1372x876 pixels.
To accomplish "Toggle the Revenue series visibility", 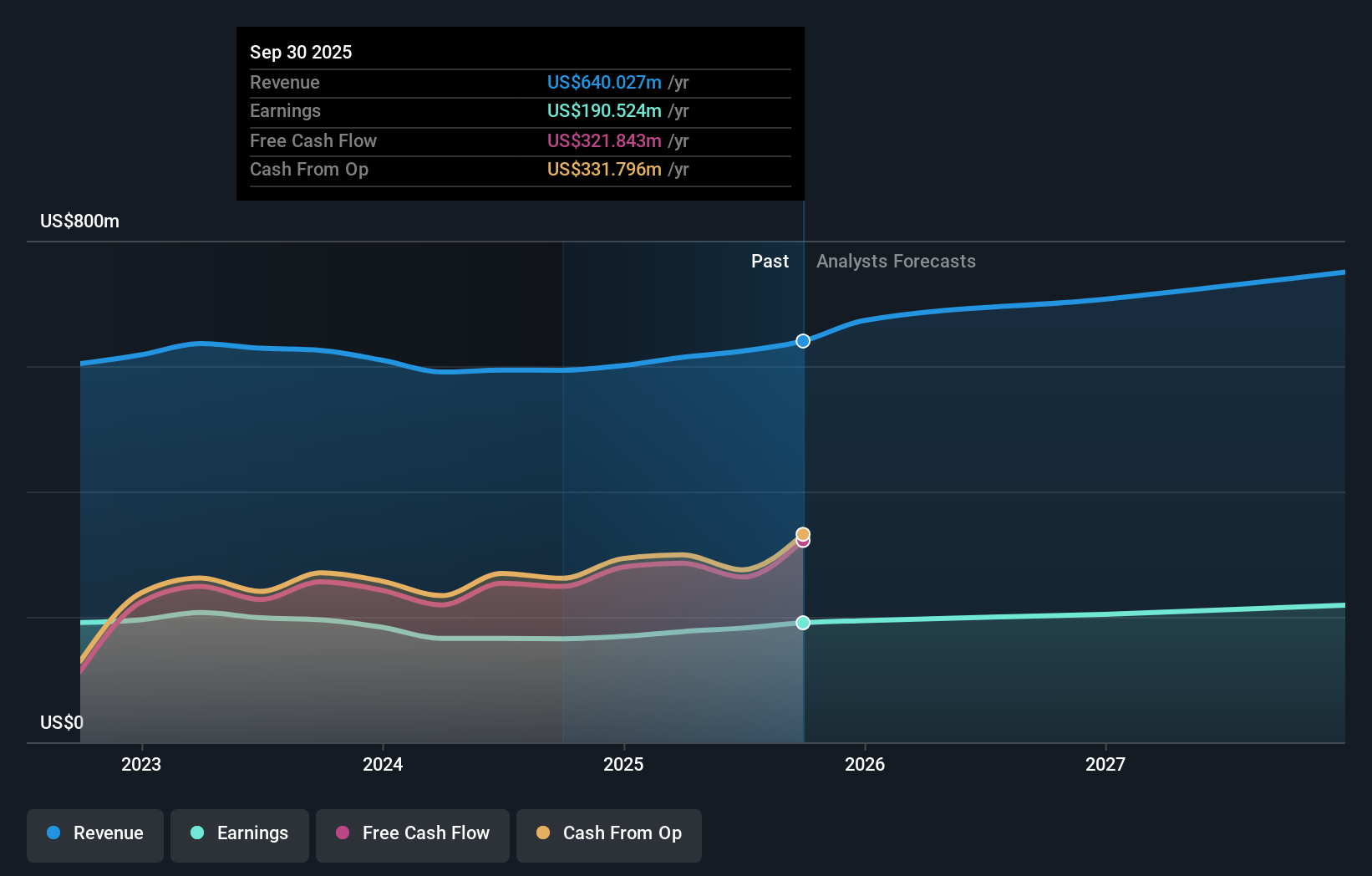I will 94,833.
